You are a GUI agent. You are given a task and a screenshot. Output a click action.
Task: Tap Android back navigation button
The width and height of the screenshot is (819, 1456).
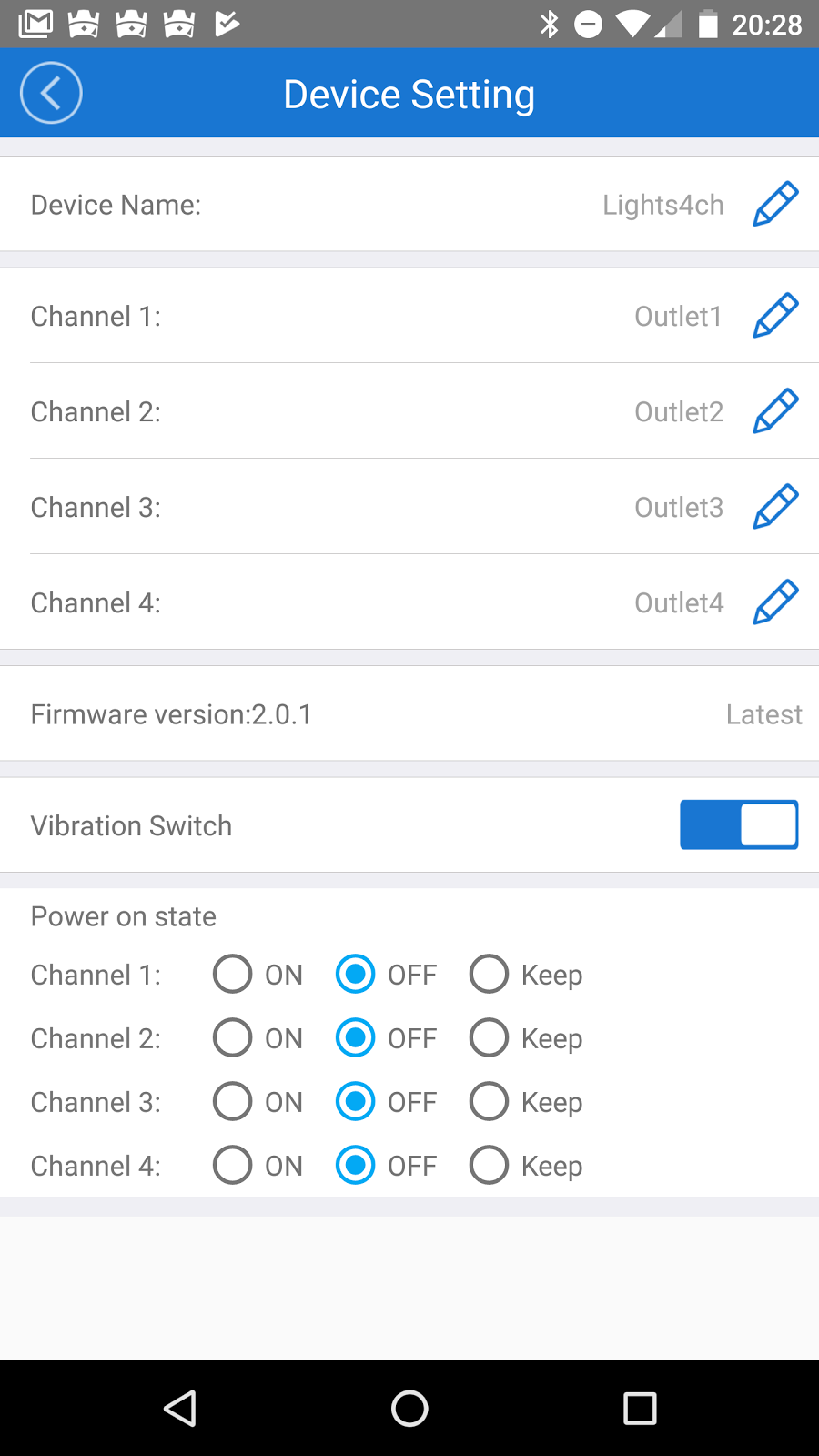pos(180,1409)
